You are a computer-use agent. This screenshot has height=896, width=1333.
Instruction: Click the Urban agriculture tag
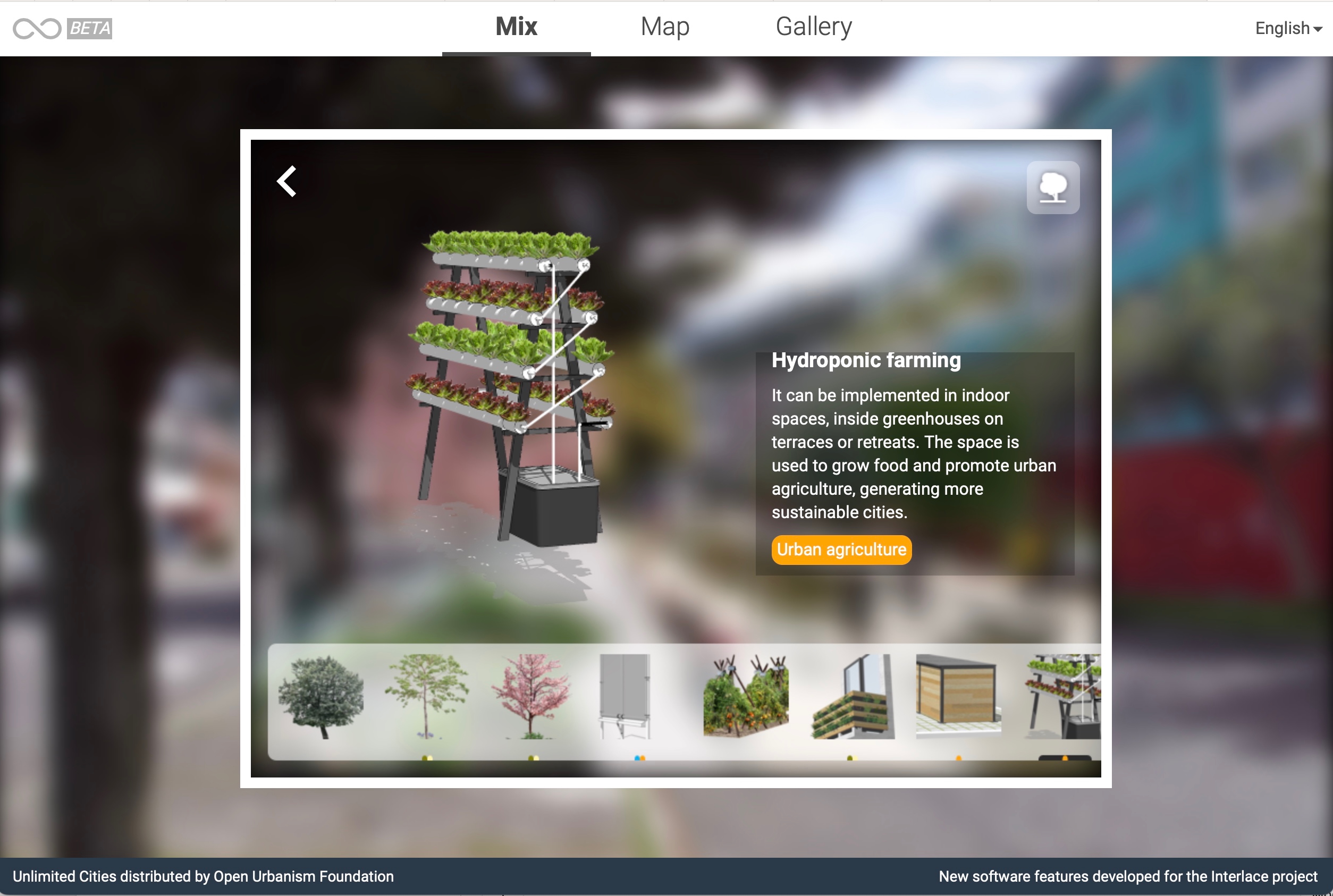point(841,550)
